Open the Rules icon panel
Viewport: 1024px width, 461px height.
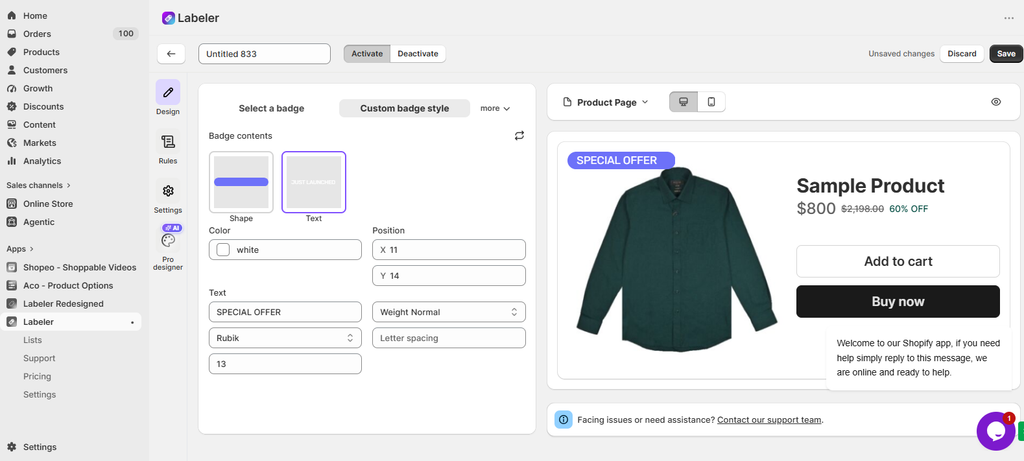tap(168, 142)
